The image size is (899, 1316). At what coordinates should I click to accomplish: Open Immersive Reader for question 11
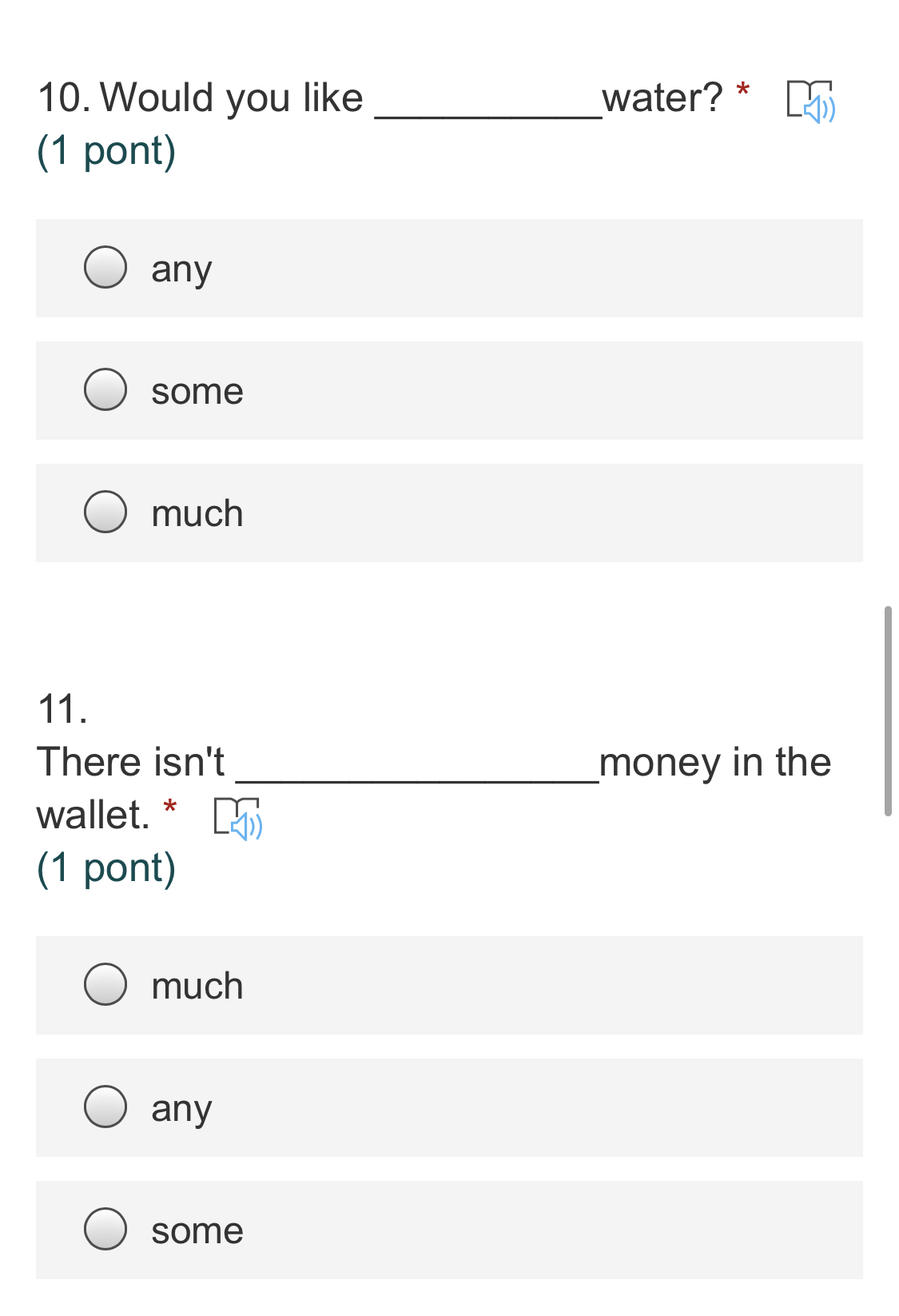(237, 818)
